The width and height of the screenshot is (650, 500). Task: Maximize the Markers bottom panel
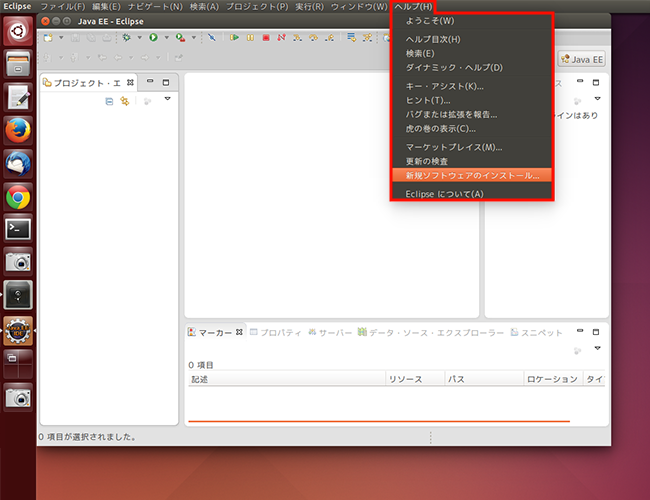click(x=596, y=332)
